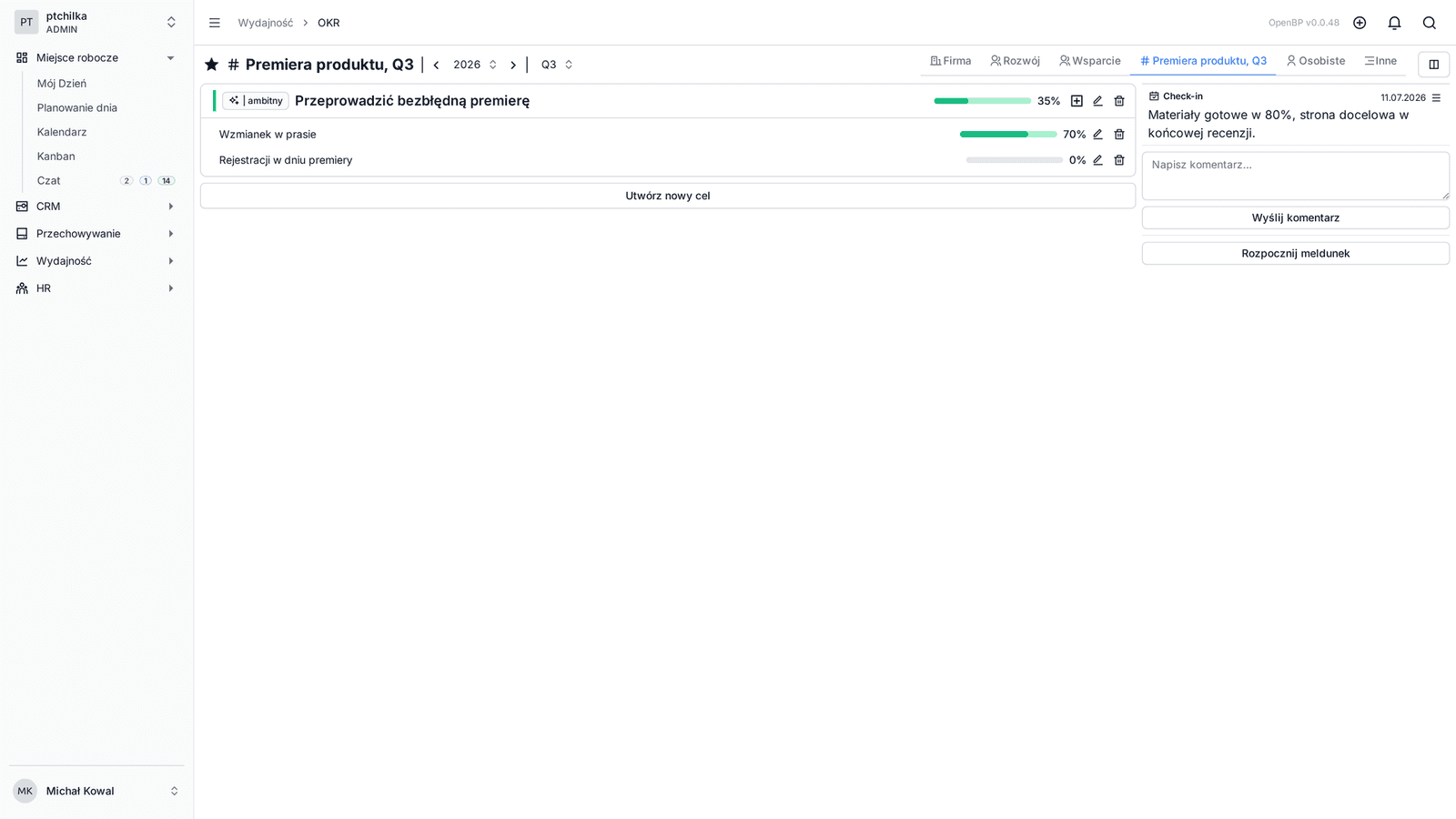1456x819 pixels.
Task: Switch to Rozwój tab
Action: click(1015, 61)
